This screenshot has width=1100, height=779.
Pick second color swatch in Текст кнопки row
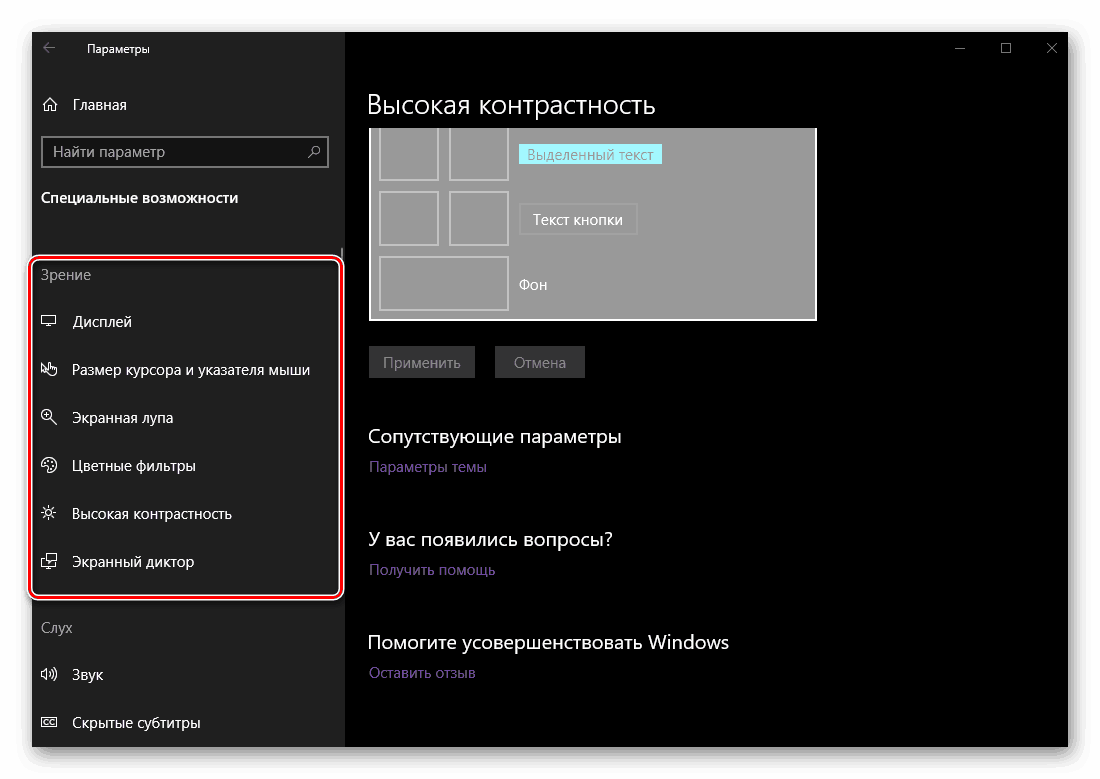(x=478, y=218)
